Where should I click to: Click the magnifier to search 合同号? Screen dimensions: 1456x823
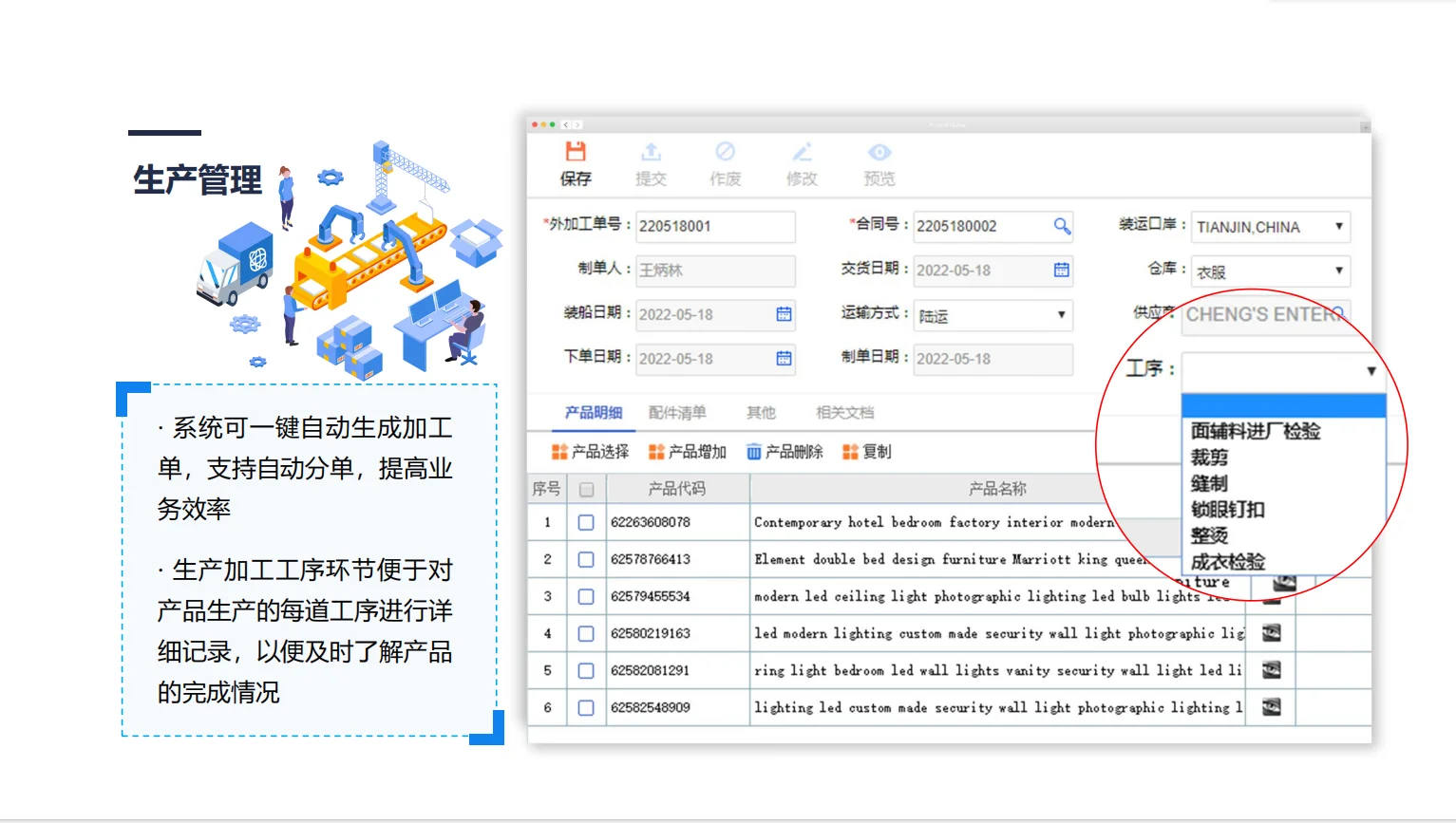[1062, 226]
